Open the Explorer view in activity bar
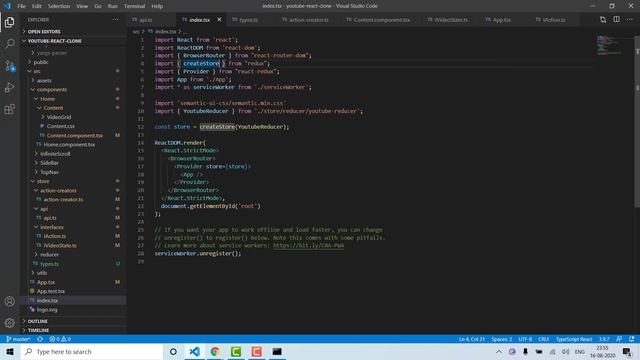Image resolution: width=640 pixels, height=360 pixels. pos(9,22)
